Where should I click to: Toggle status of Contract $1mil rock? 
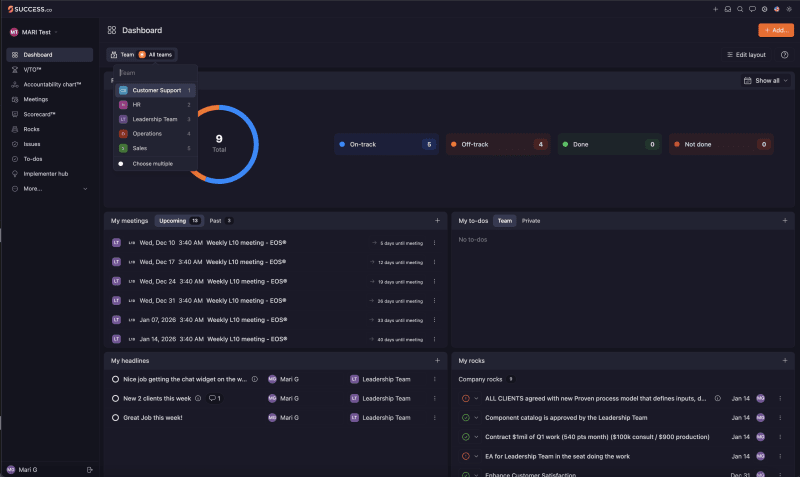[x=465, y=437]
